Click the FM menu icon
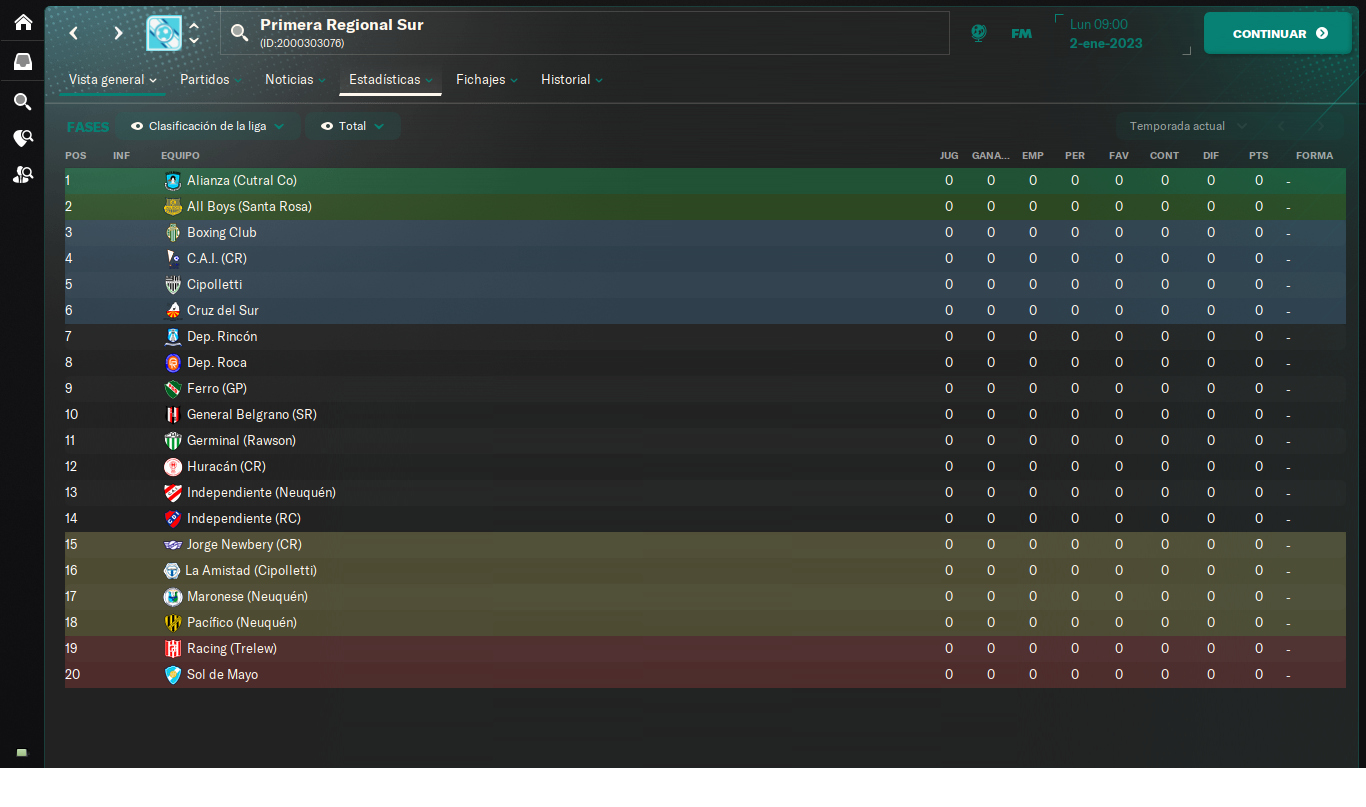The height and width of the screenshot is (807, 1366). [x=1021, y=33]
